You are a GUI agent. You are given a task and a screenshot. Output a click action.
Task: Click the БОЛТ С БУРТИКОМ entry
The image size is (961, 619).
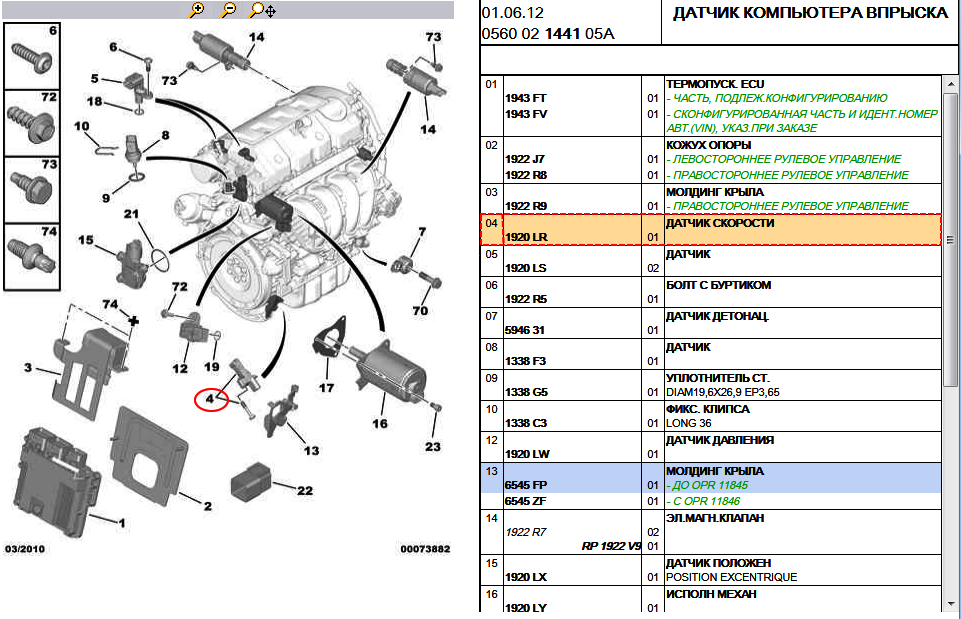pos(718,285)
